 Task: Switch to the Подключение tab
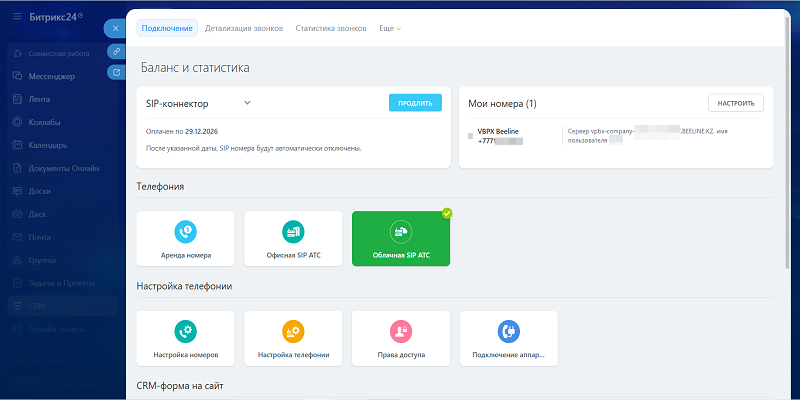coord(167,28)
